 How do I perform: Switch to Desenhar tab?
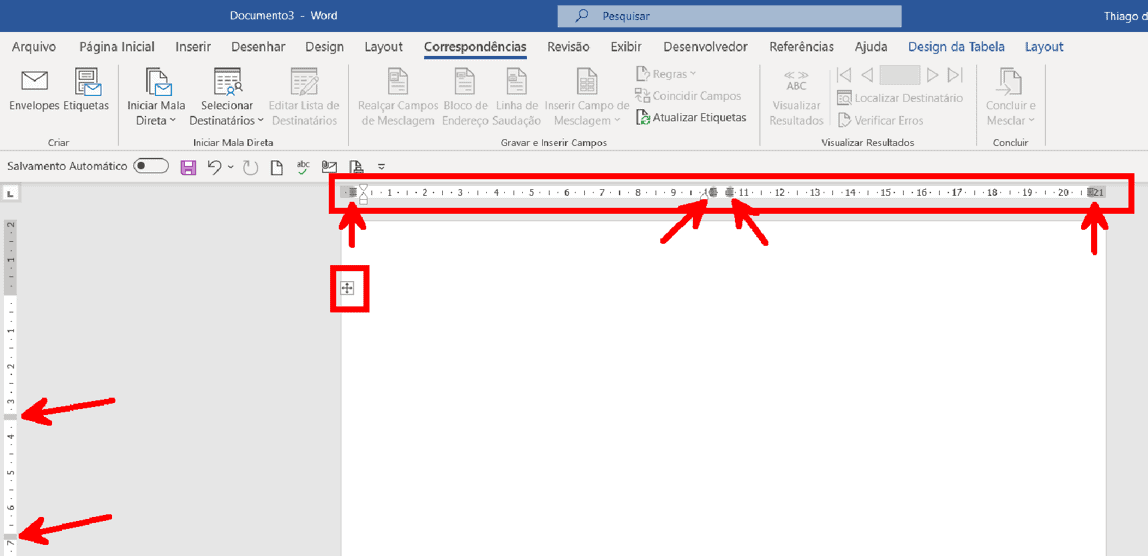(x=258, y=47)
